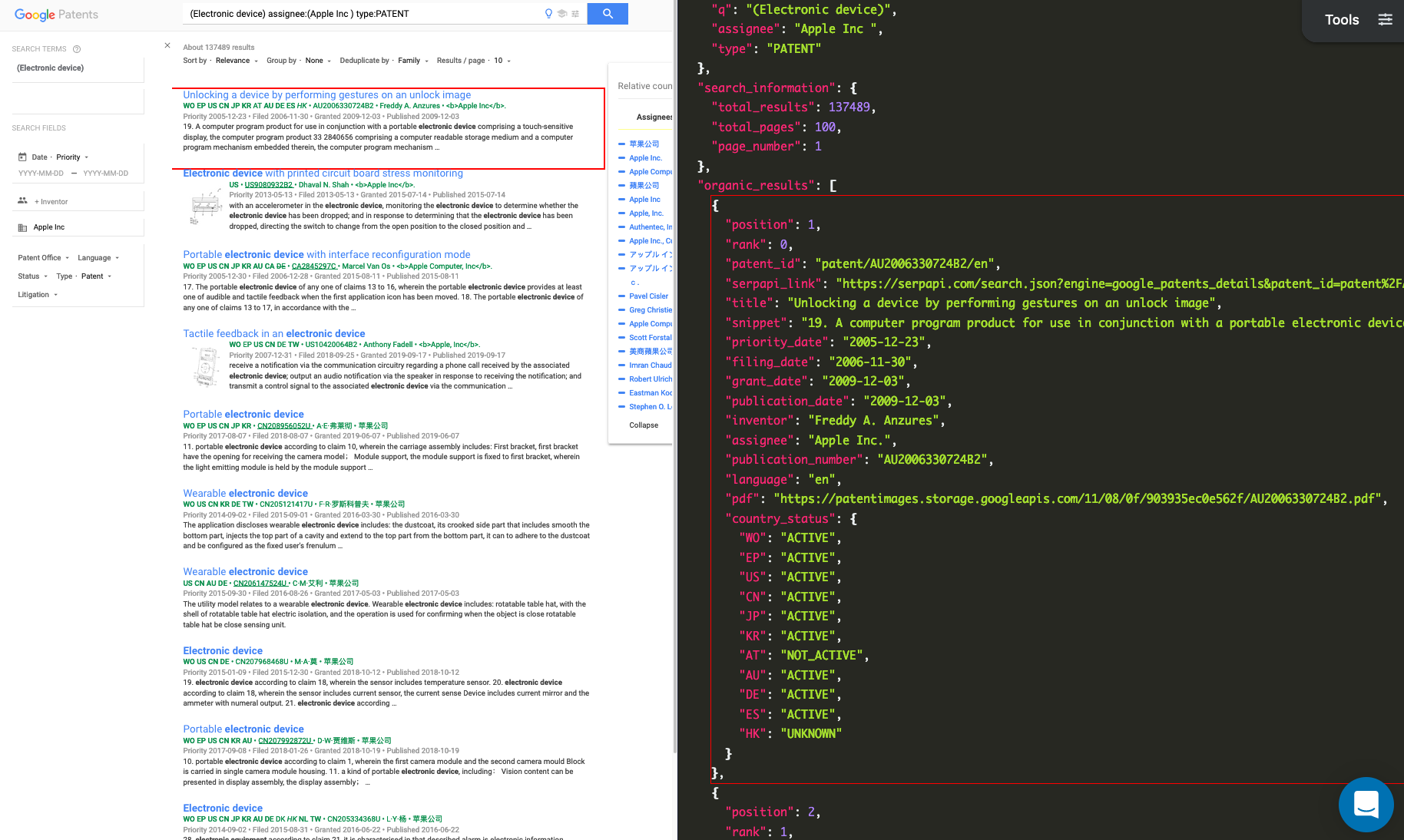1404x840 pixels.
Task: Click the main patent search query field
Action: 363,14
